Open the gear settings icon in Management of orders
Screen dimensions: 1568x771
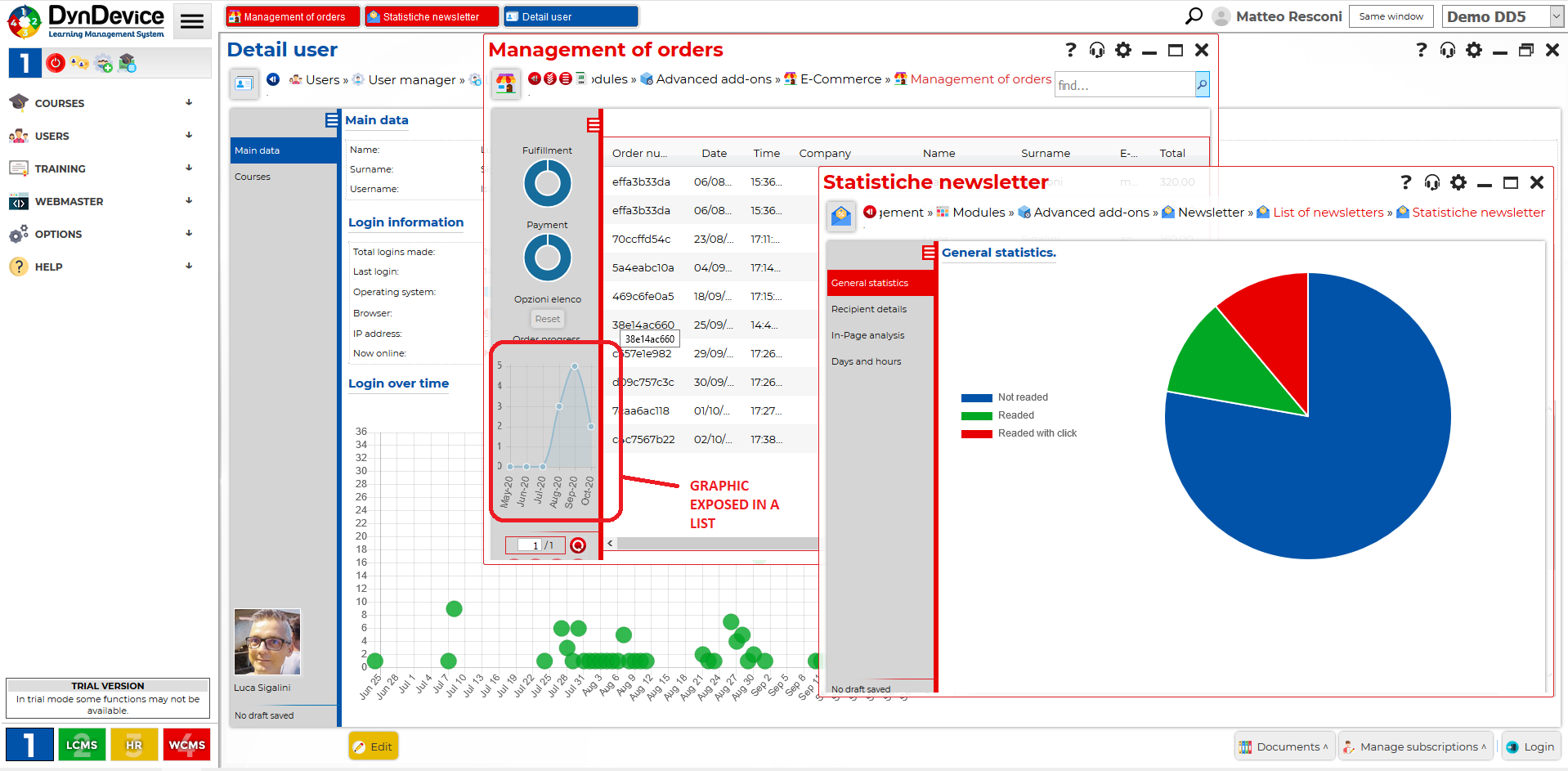tap(1123, 51)
